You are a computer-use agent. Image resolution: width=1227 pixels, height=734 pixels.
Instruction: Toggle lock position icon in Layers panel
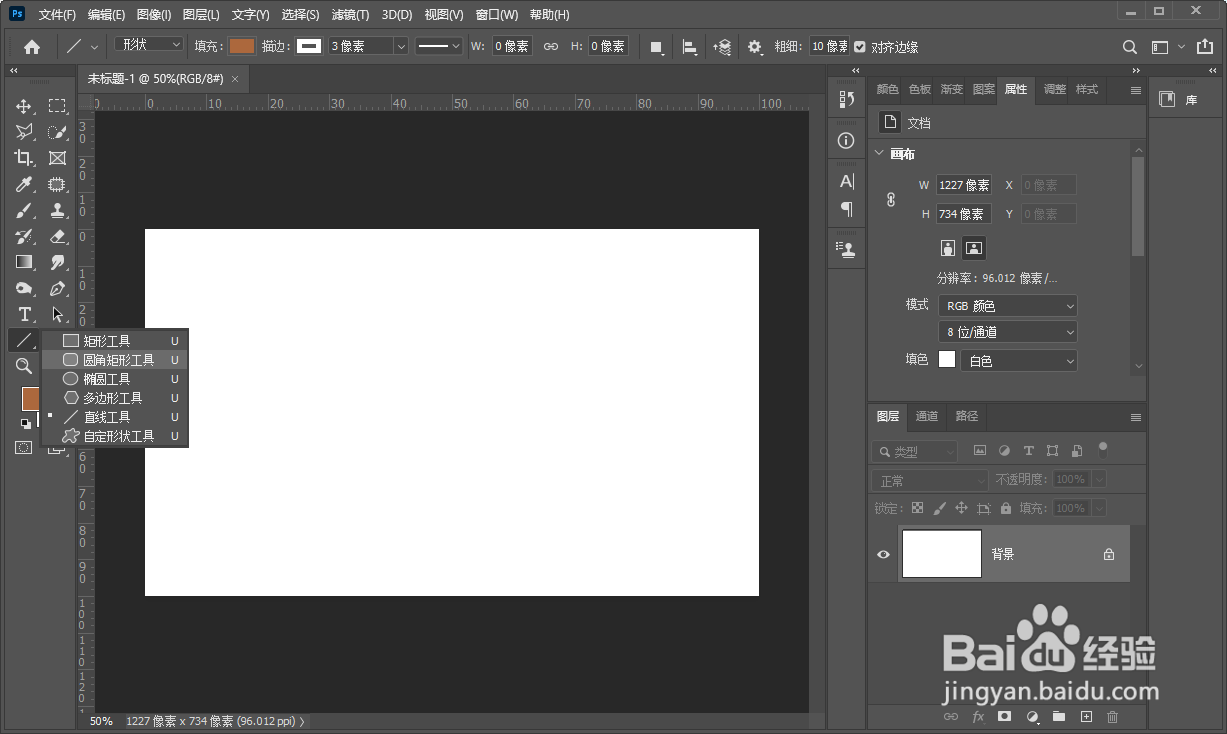point(961,508)
